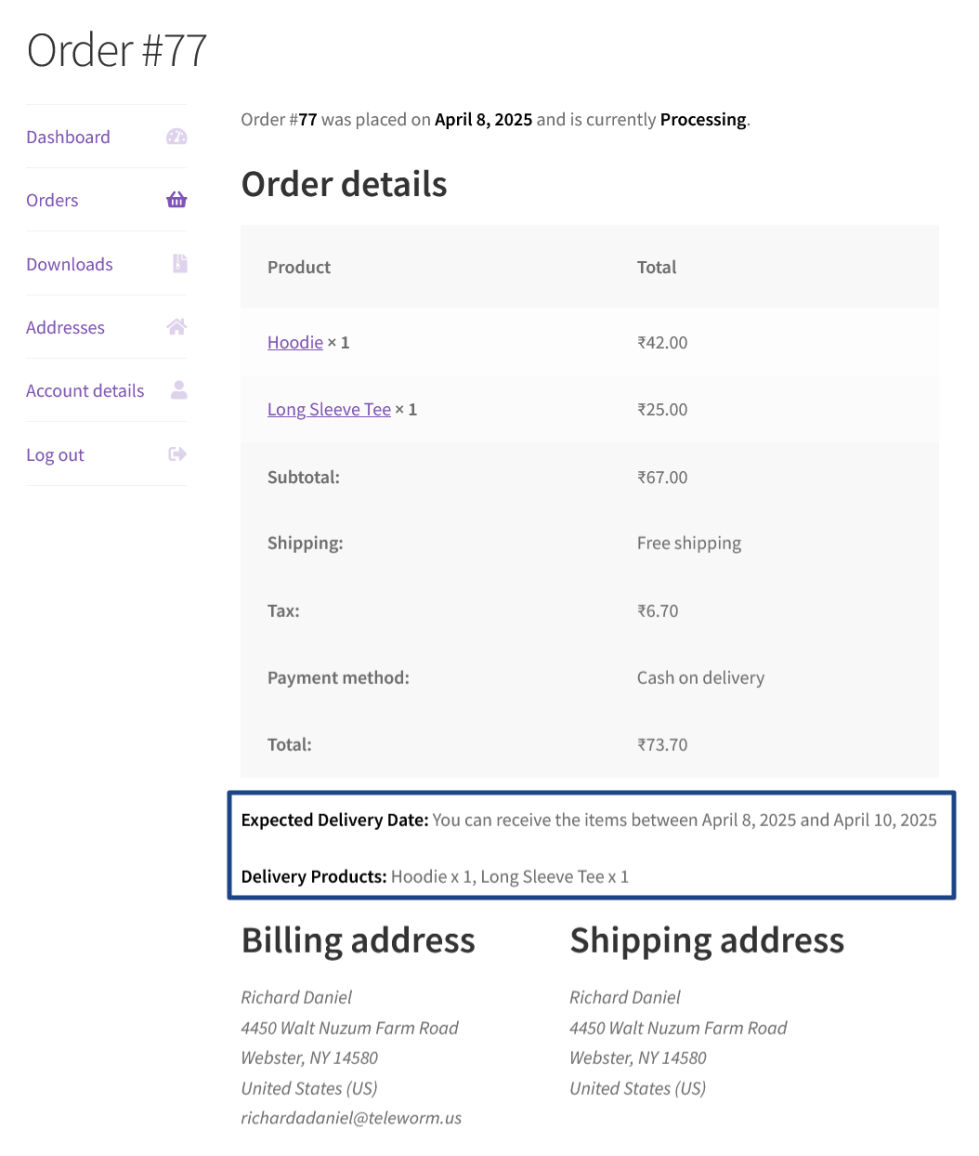Click the Downloads file icon
Screen dimensions: 979x1156
(x=179, y=264)
